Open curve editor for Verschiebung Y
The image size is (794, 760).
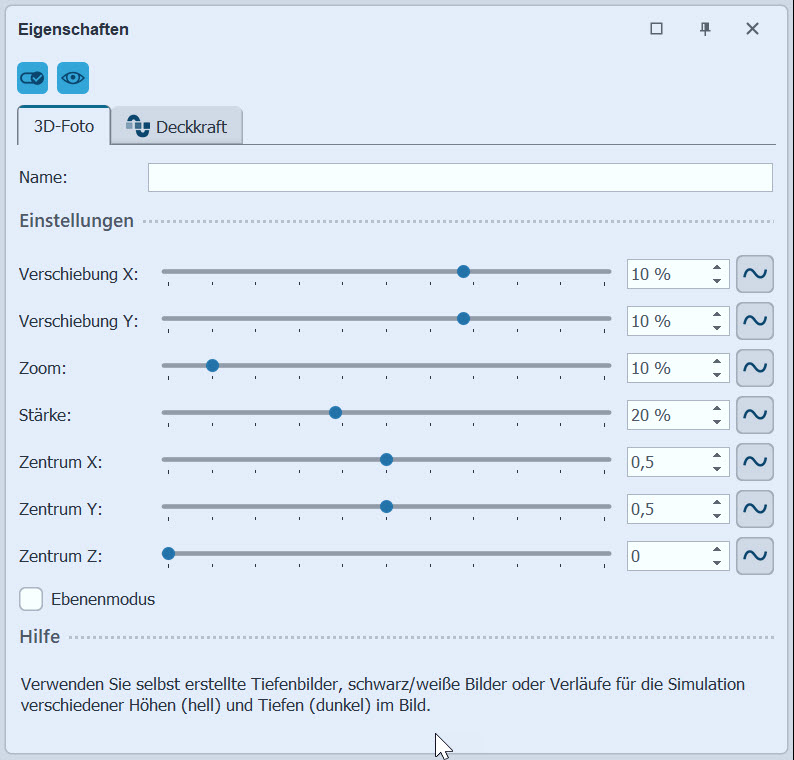tap(755, 321)
